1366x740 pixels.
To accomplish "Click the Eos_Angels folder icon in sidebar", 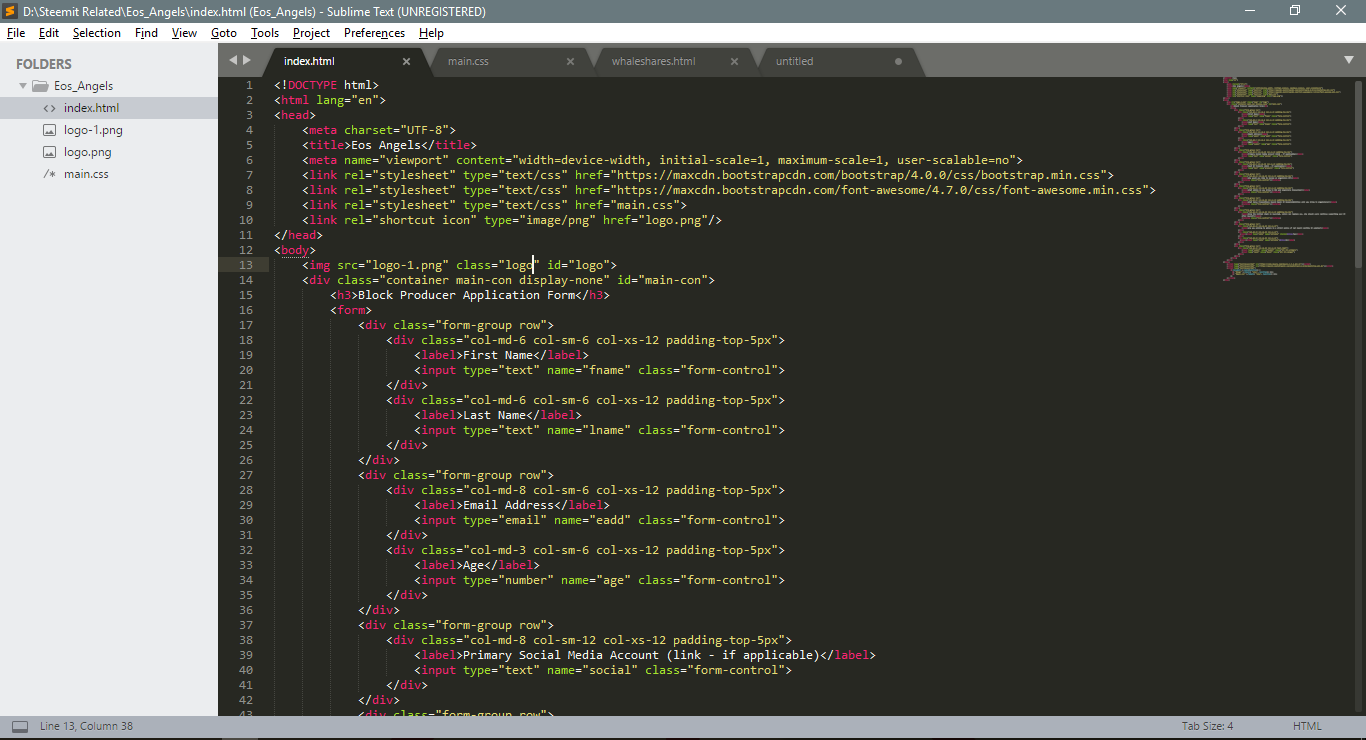I will (40, 86).
